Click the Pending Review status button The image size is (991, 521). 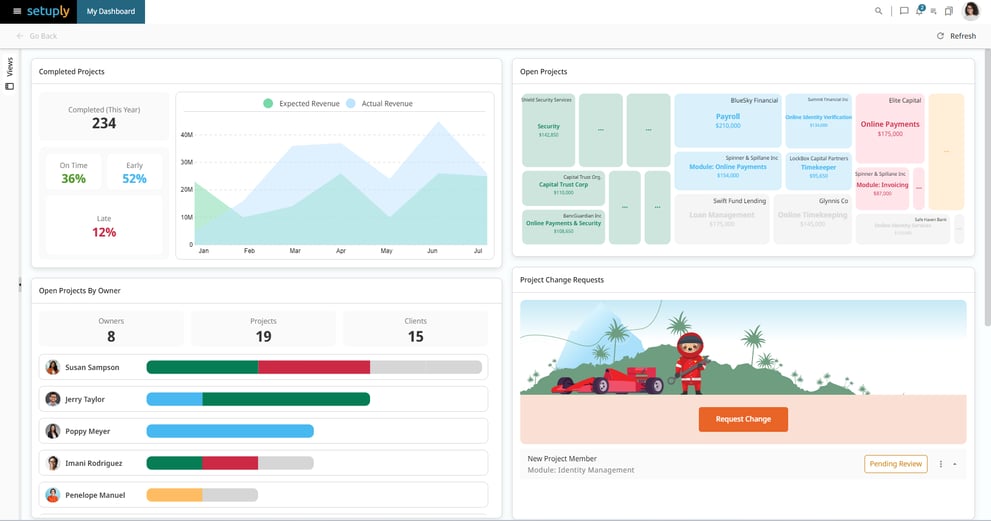click(x=895, y=464)
